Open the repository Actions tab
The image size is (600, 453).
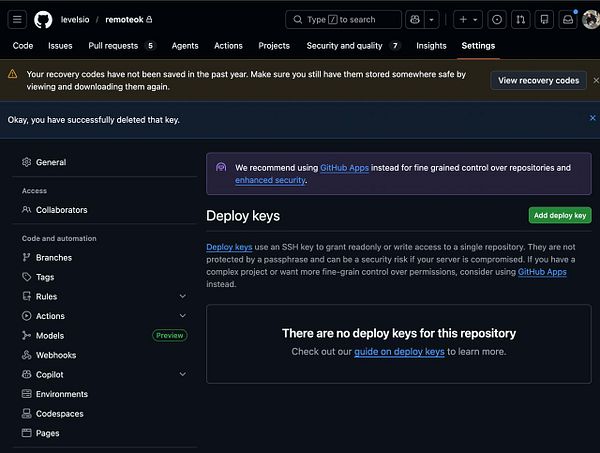coord(228,46)
